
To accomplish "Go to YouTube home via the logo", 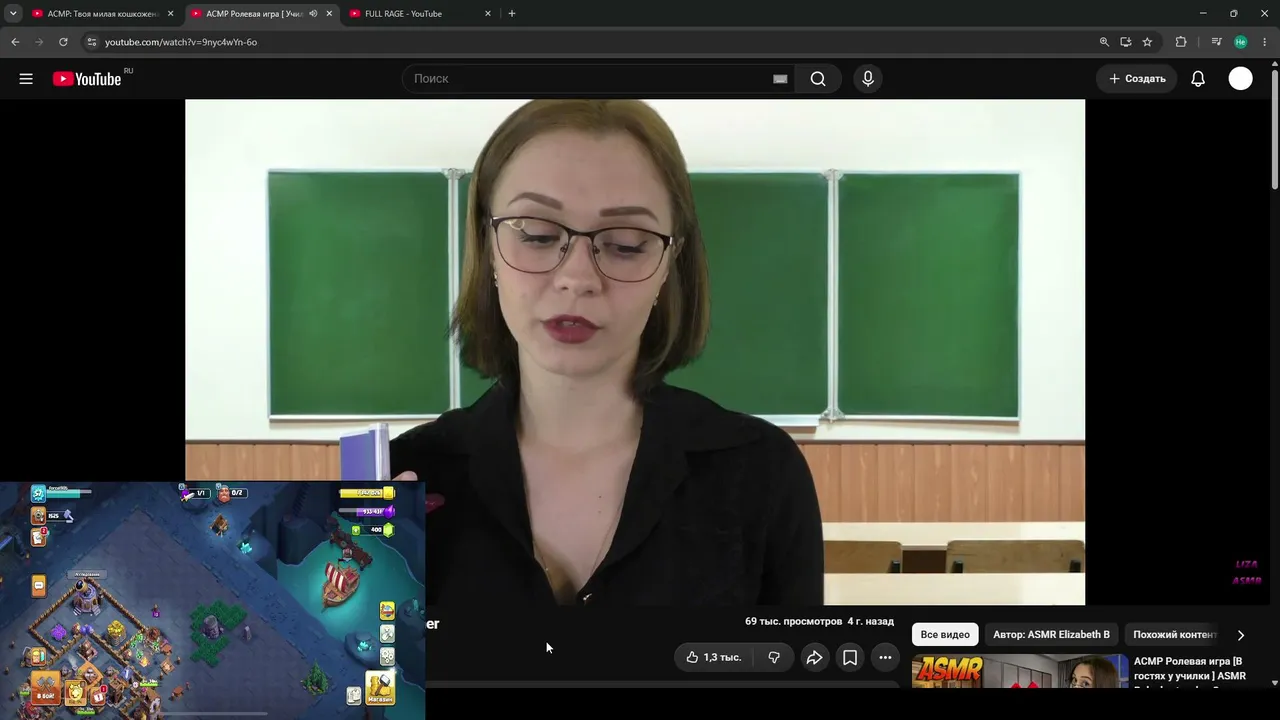I will click(x=87, y=79).
